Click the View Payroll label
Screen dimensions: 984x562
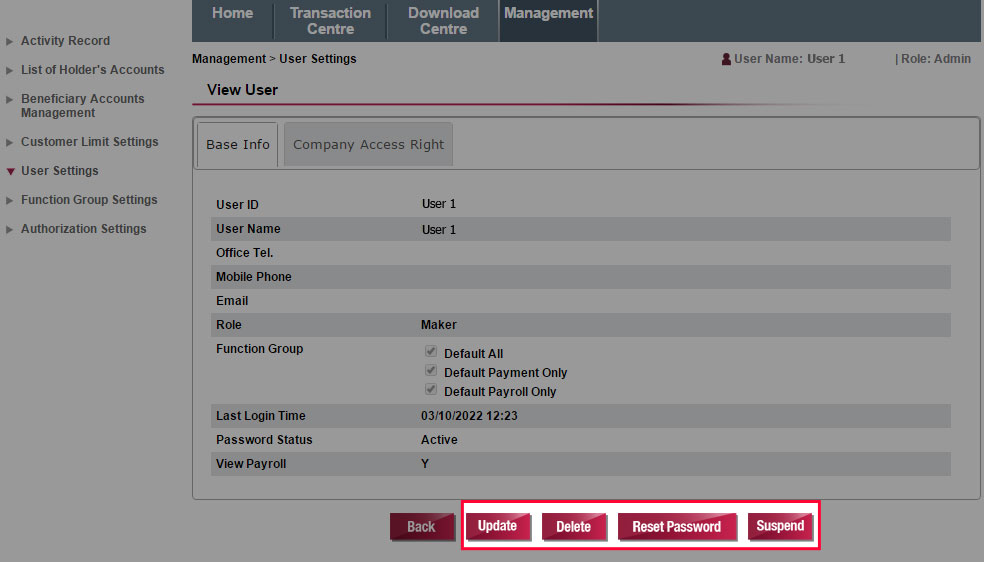tap(251, 464)
